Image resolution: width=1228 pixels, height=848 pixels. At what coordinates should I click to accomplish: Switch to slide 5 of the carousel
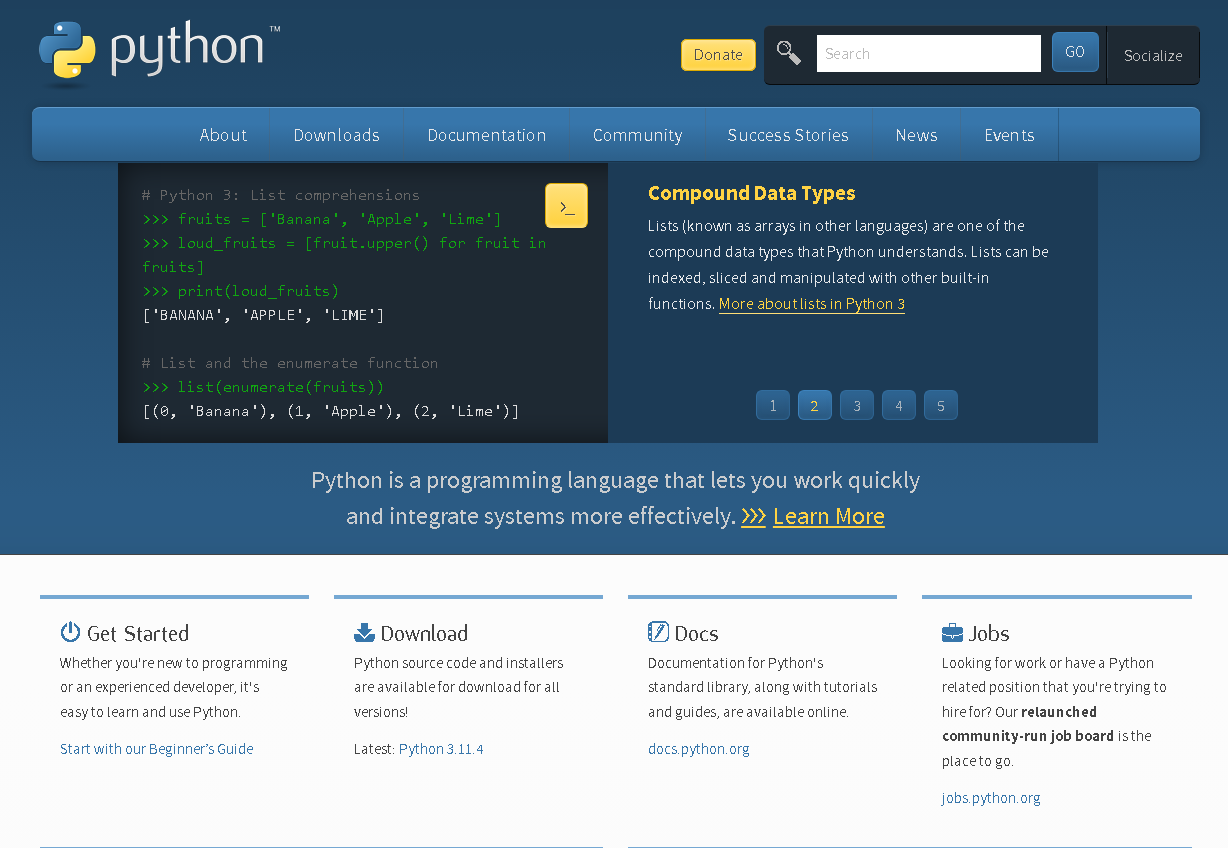[941, 405]
